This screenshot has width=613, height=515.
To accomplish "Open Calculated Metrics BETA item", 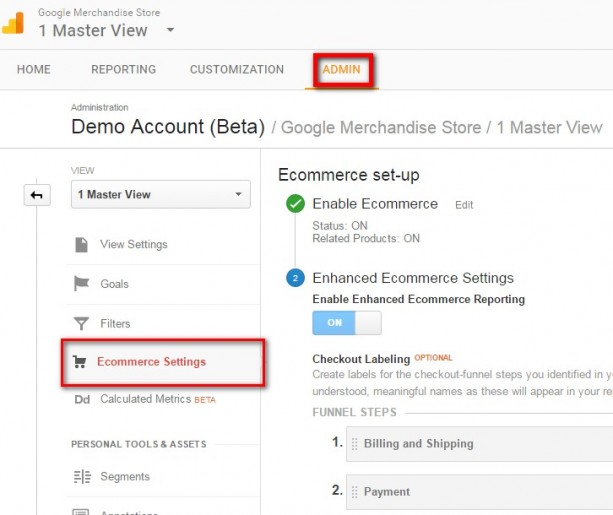I will 158,399.
